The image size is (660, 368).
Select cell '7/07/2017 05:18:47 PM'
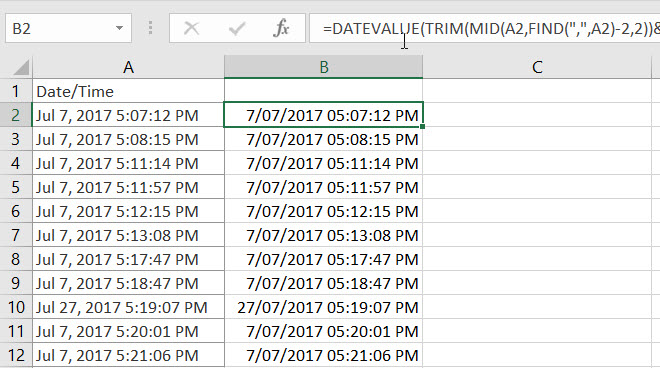[x=323, y=283]
